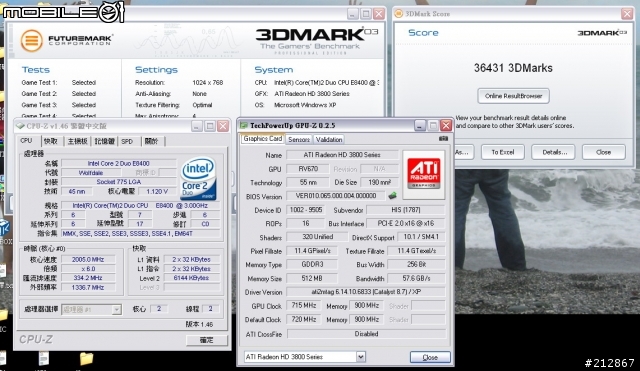Select the CPU tab in CPU-Z
The width and height of the screenshot is (640, 371).
tap(26, 141)
